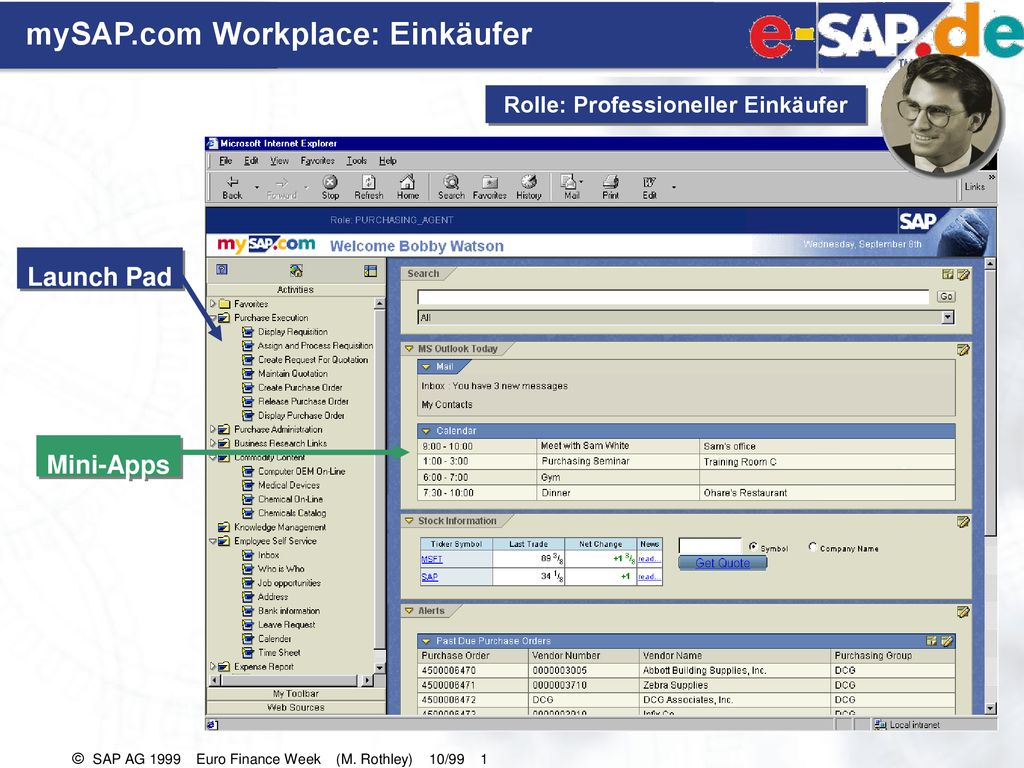The image size is (1024, 768).
Task: Open Create Purchase Order in the tree
Action: pyautogui.click(x=300, y=387)
